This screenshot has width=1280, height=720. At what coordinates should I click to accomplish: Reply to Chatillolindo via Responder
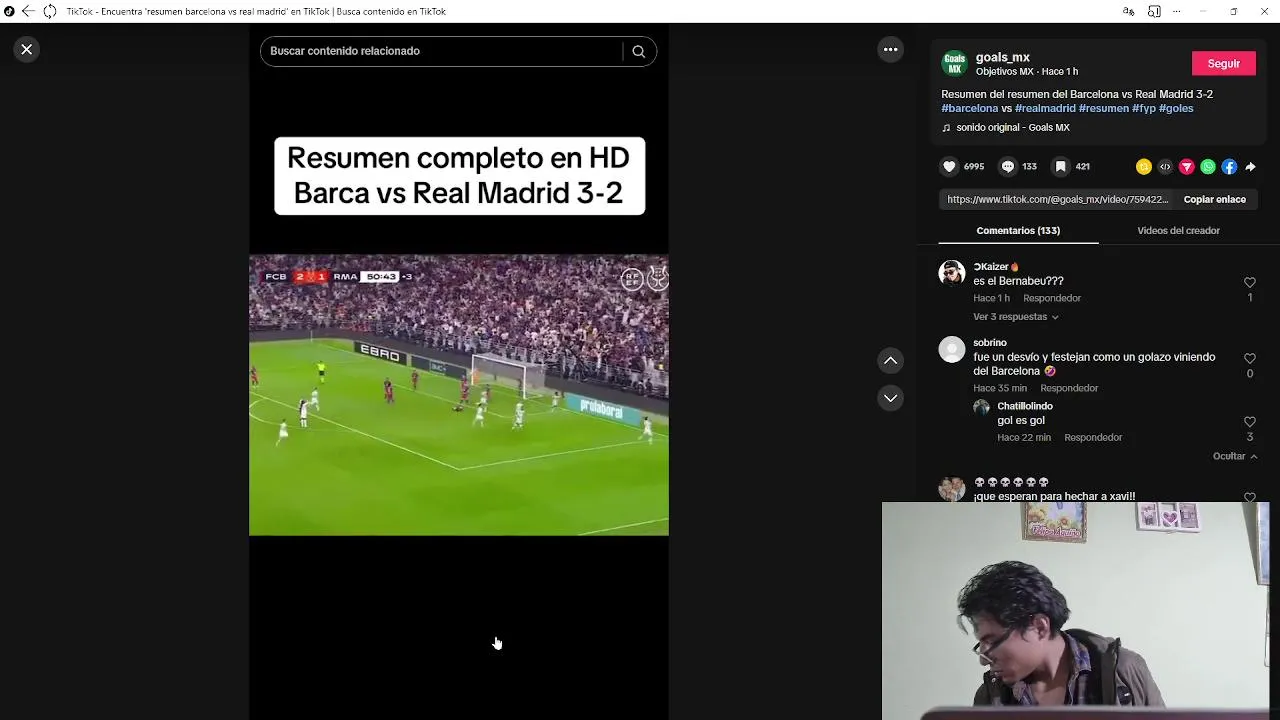(1093, 437)
